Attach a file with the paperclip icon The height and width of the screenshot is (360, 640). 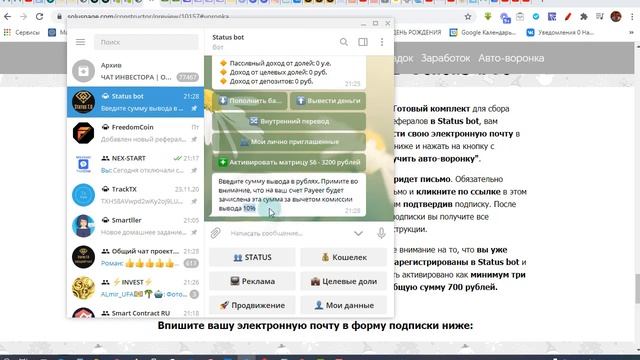tap(216, 233)
